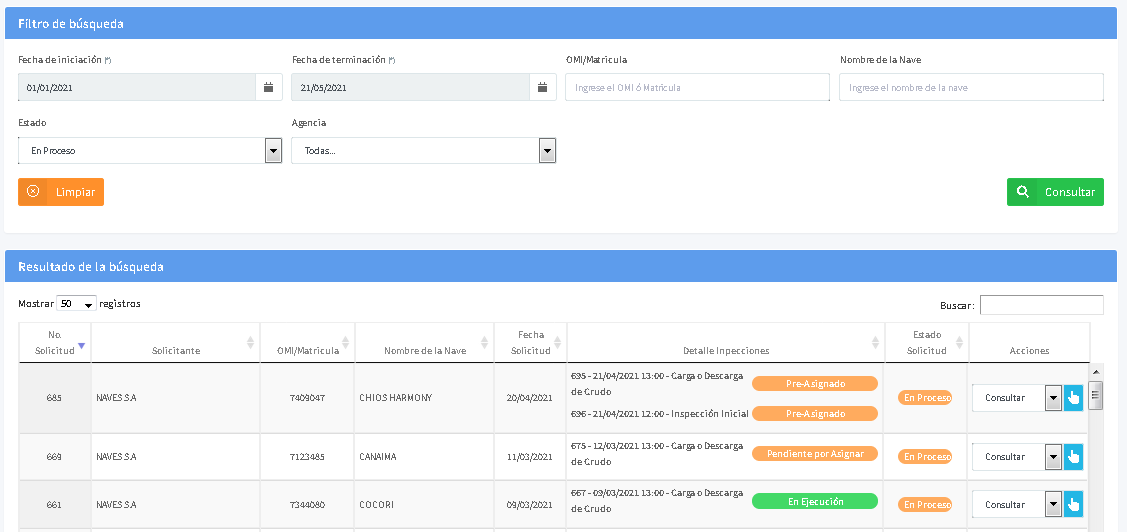Click the Buscar table search box
The width and height of the screenshot is (1127, 532).
1041,305
